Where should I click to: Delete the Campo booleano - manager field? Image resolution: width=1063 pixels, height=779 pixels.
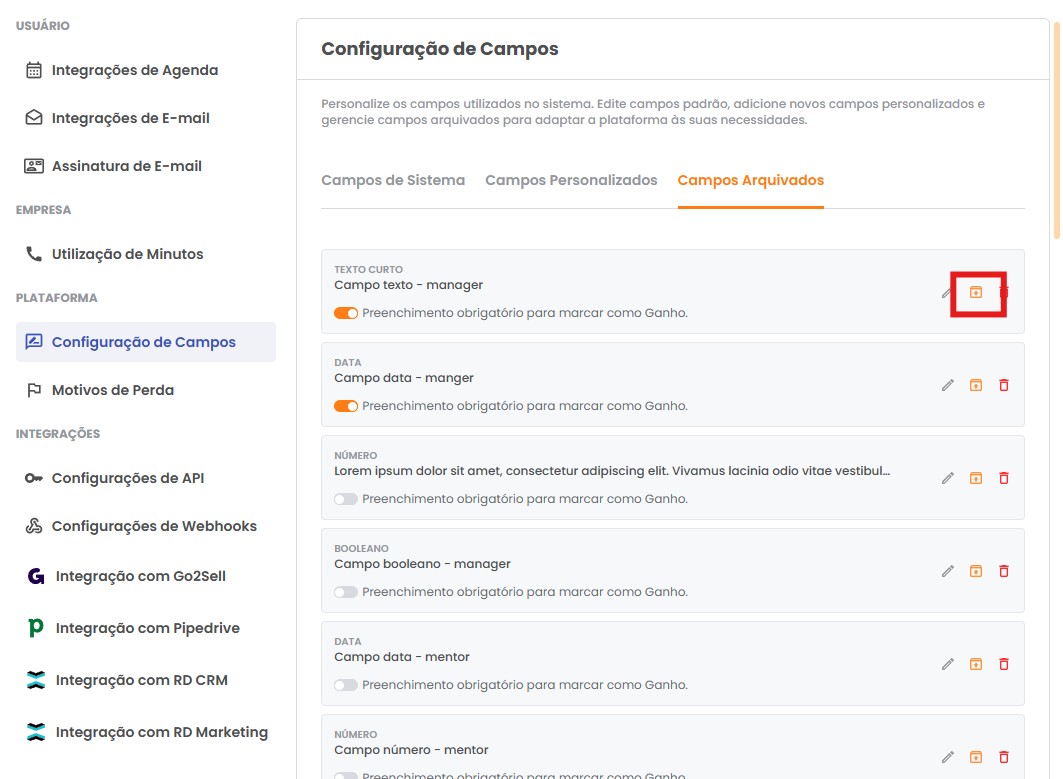pyautogui.click(x=1004, y=571)
